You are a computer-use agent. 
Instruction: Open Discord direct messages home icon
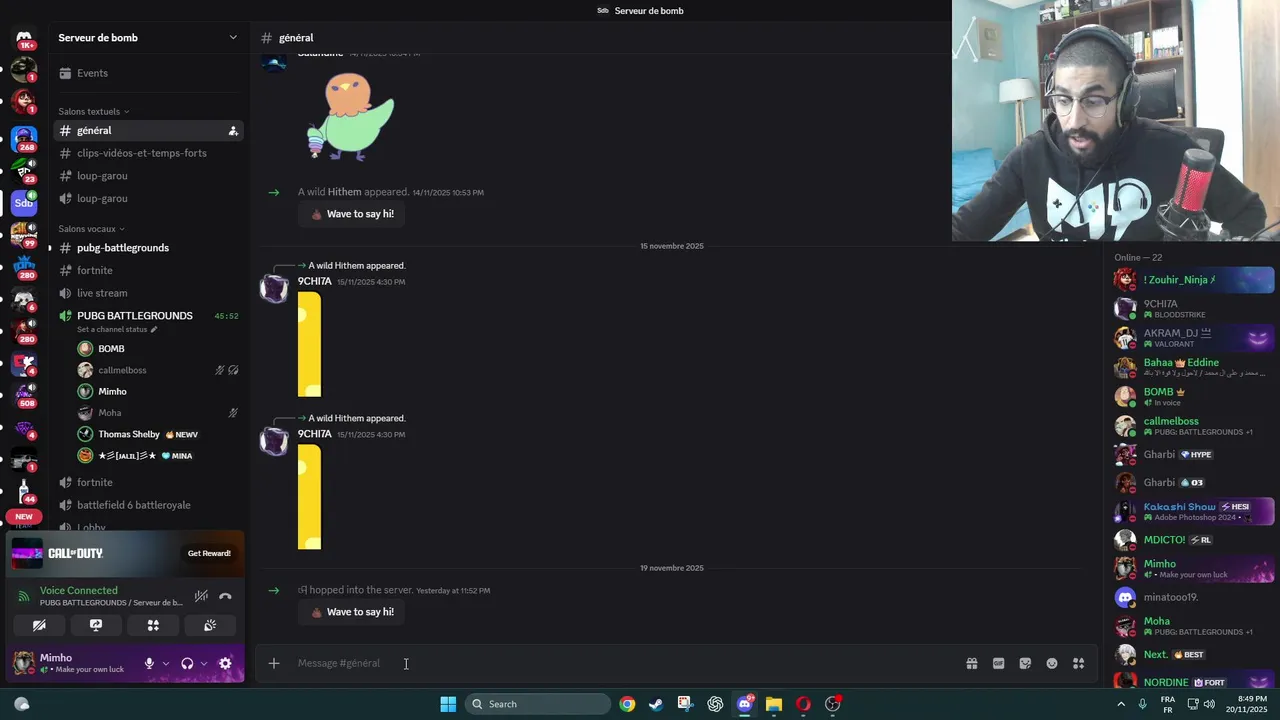[24, 38]
